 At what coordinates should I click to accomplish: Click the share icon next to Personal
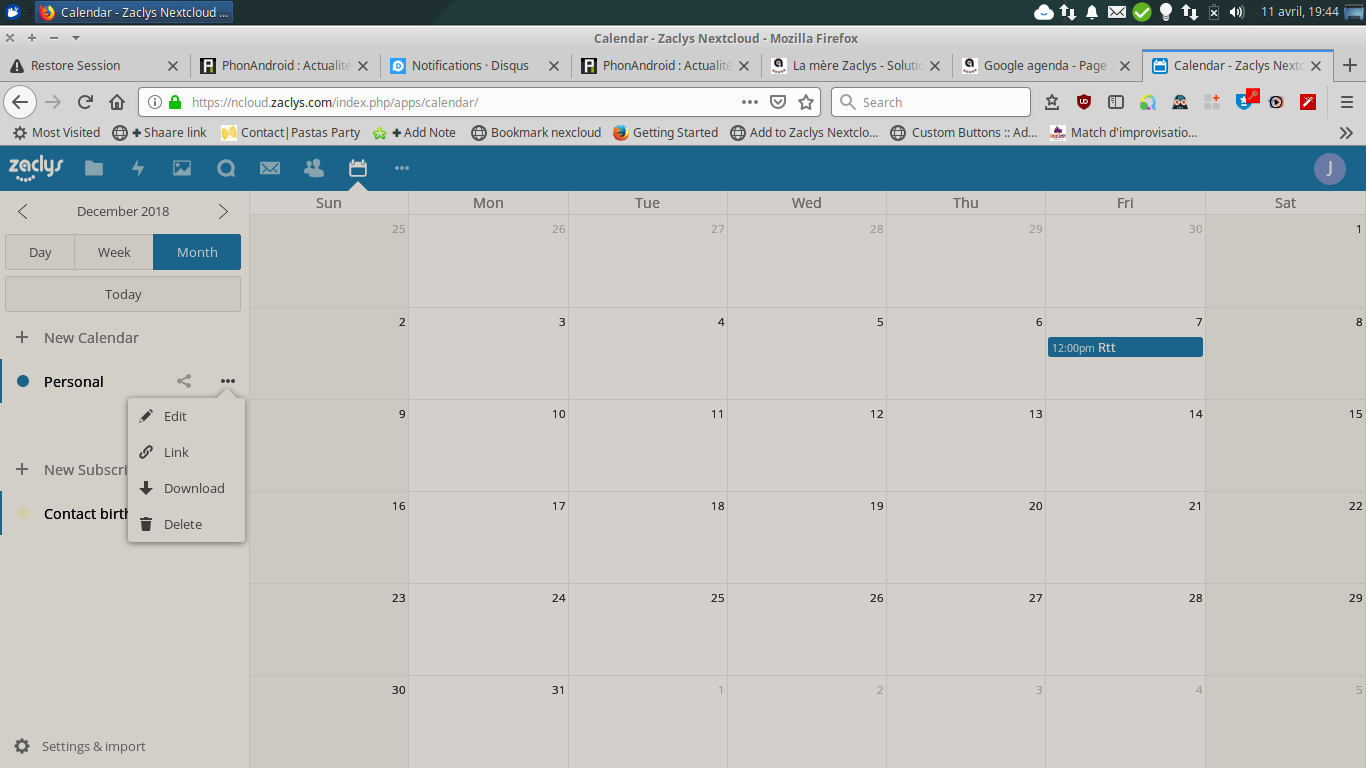pos(184,381)
